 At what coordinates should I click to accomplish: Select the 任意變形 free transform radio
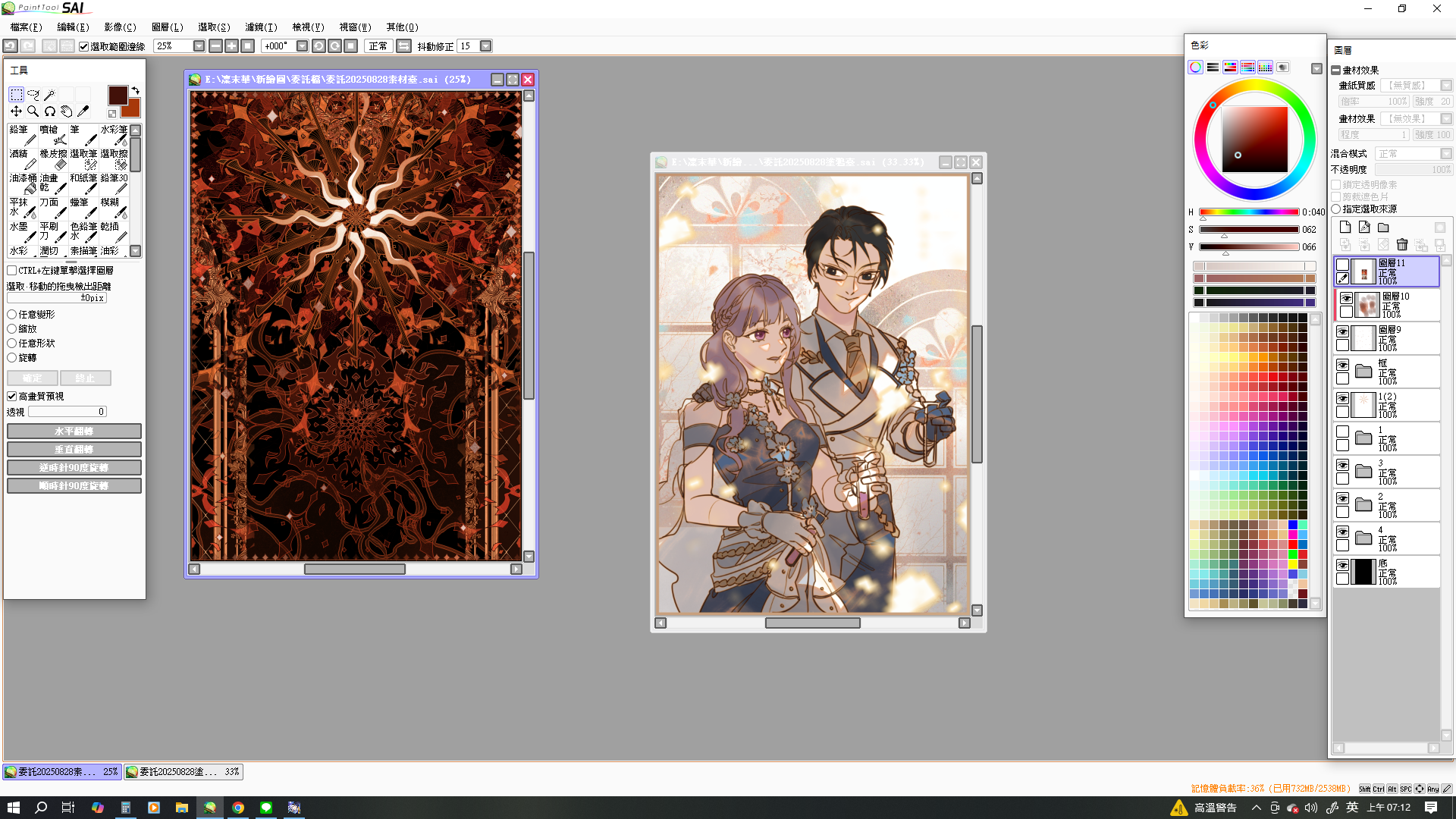click(12, 314)
